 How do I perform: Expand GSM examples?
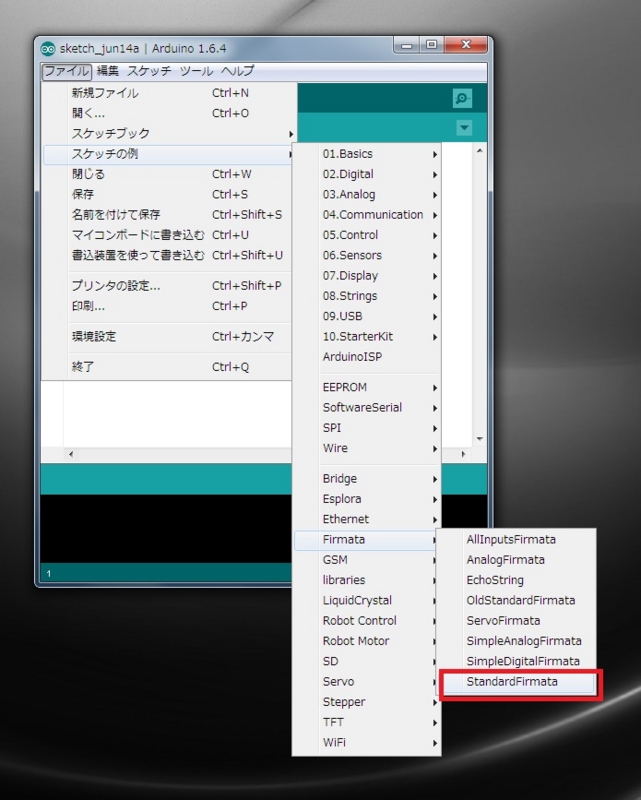click(366, 560)
